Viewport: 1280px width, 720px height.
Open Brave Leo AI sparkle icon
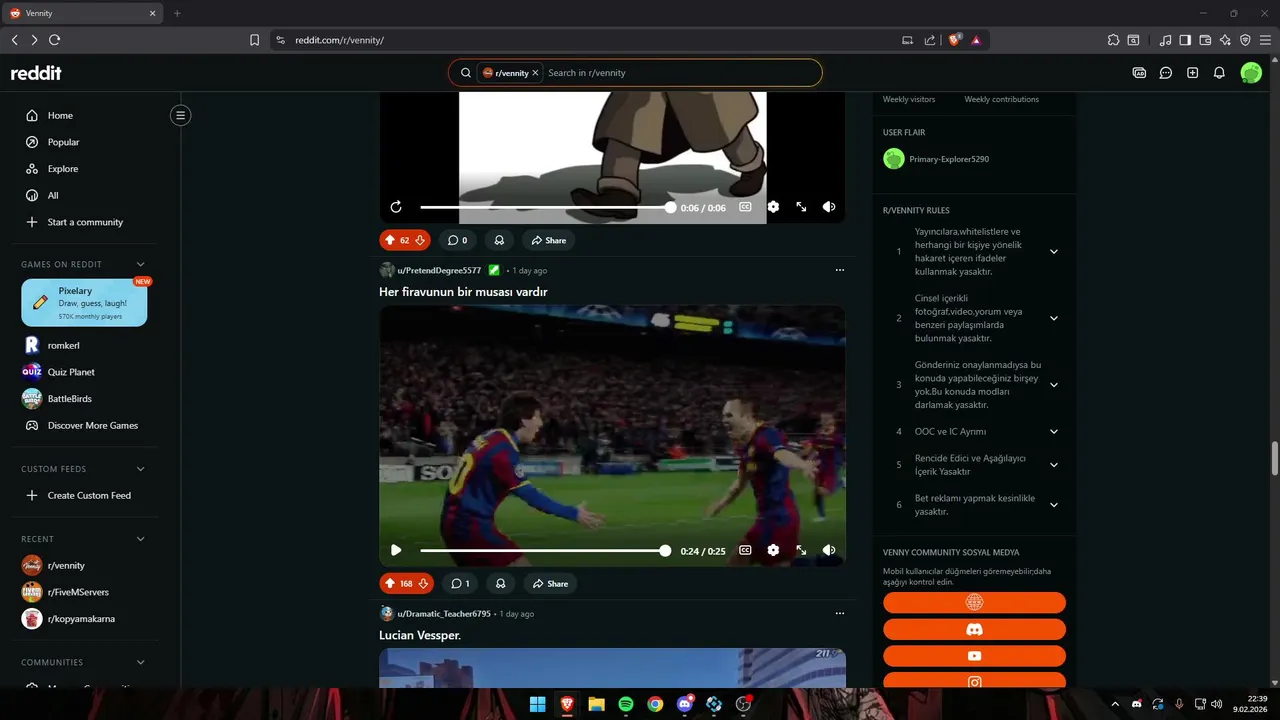(x=1225, y=40)
